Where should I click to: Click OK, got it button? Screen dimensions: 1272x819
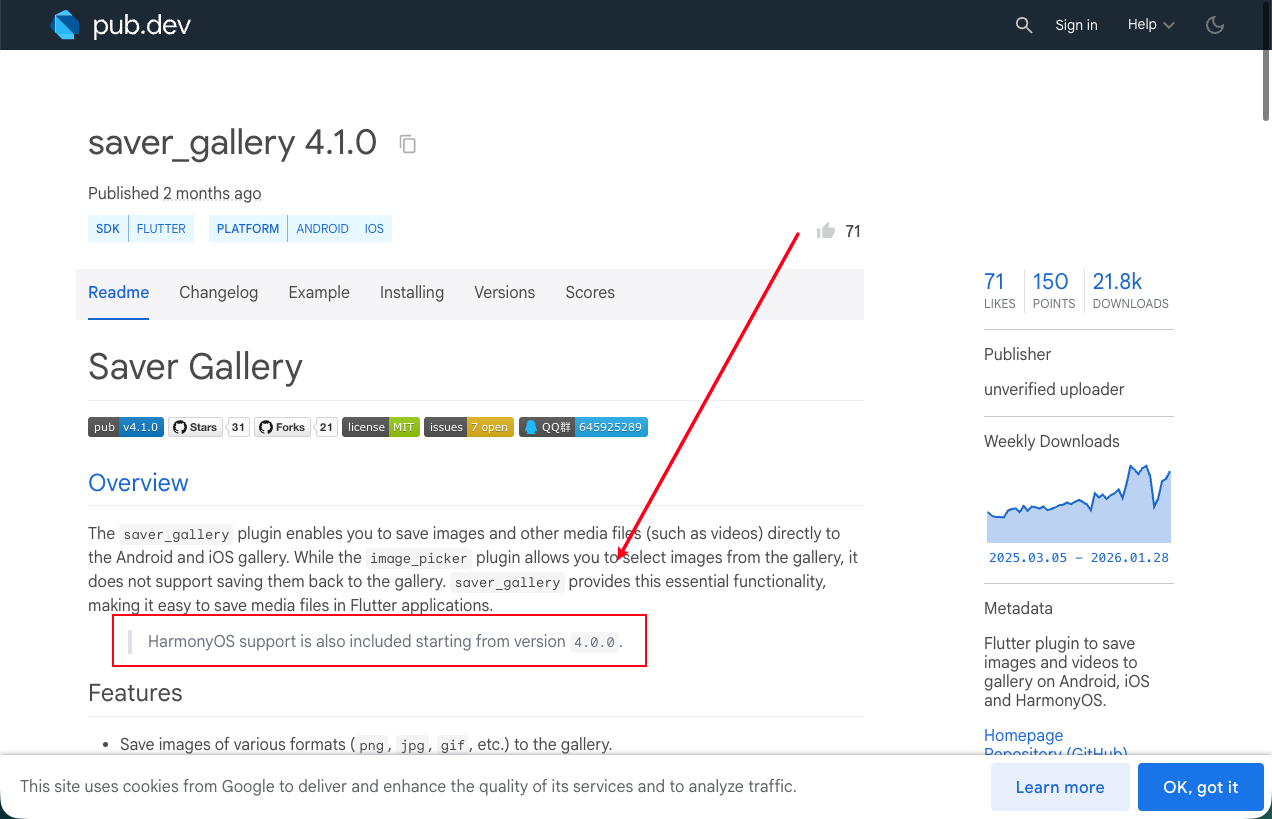point(1200,787)
